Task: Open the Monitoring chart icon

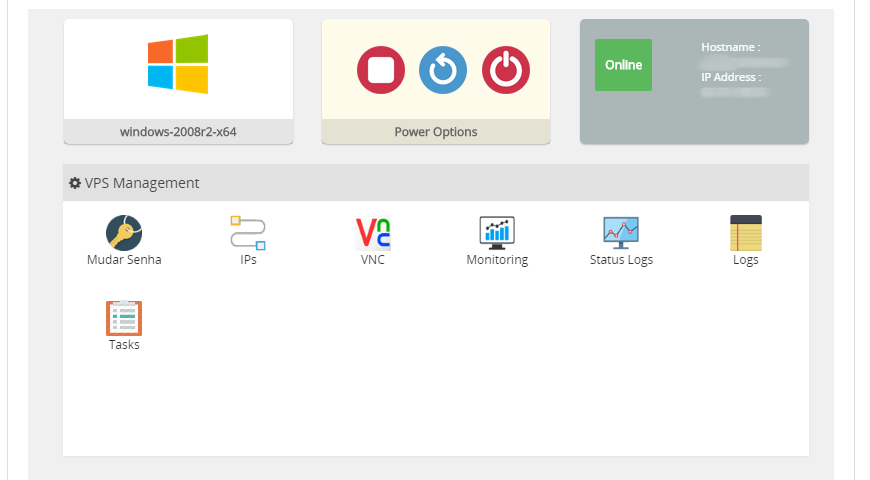Action: click(x=497, y=233)
